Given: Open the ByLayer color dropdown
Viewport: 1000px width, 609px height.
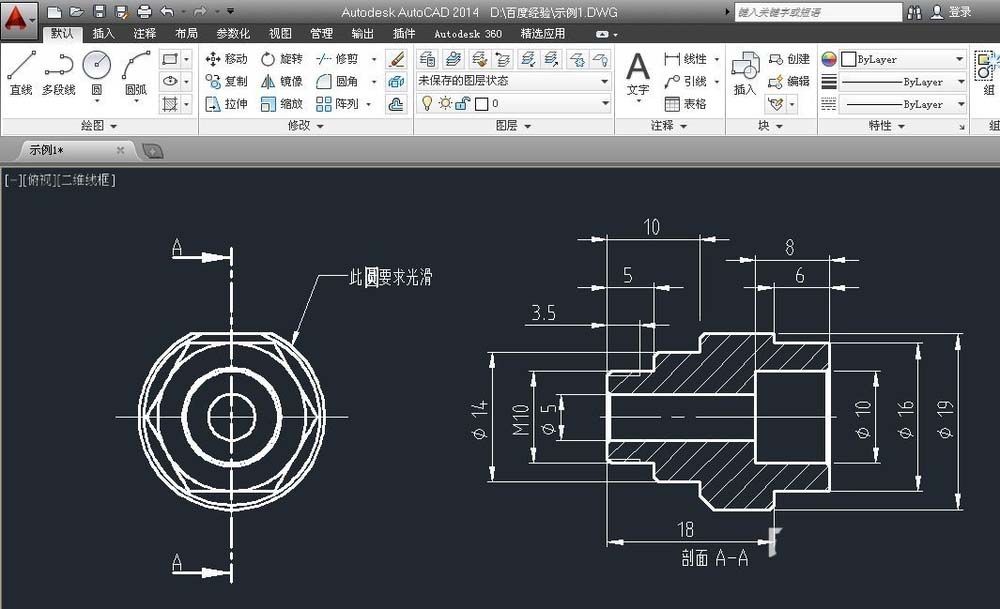Looking at the screenshot, I should [902, 59].
